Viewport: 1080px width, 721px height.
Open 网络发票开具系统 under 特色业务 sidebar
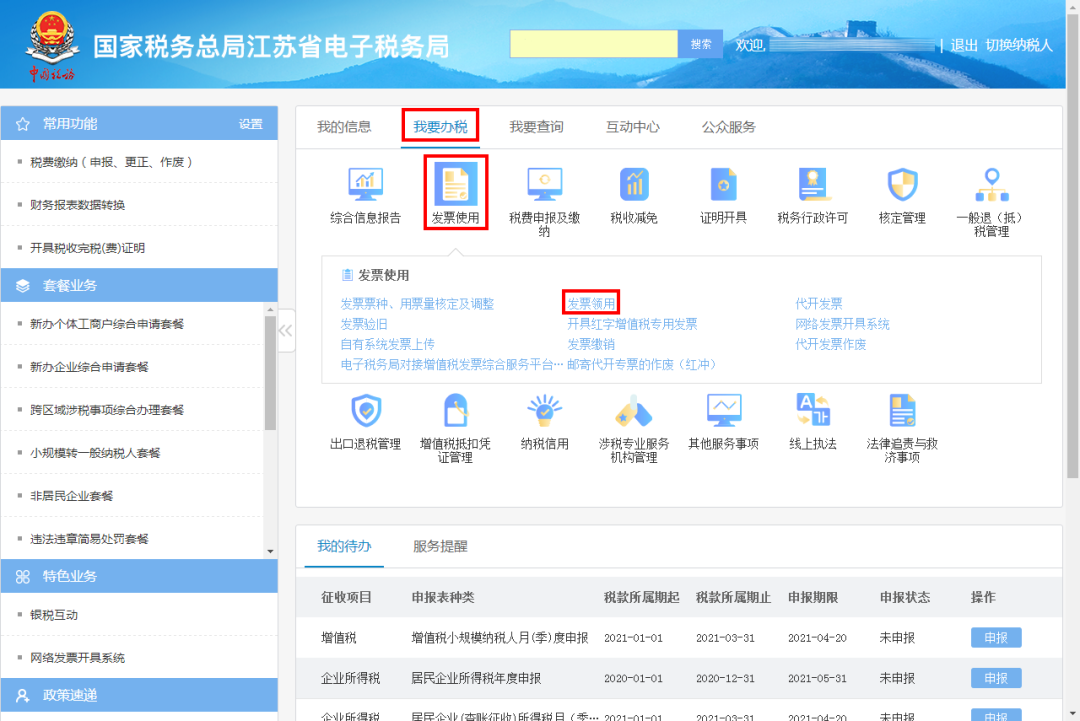(x=77, y=658)
